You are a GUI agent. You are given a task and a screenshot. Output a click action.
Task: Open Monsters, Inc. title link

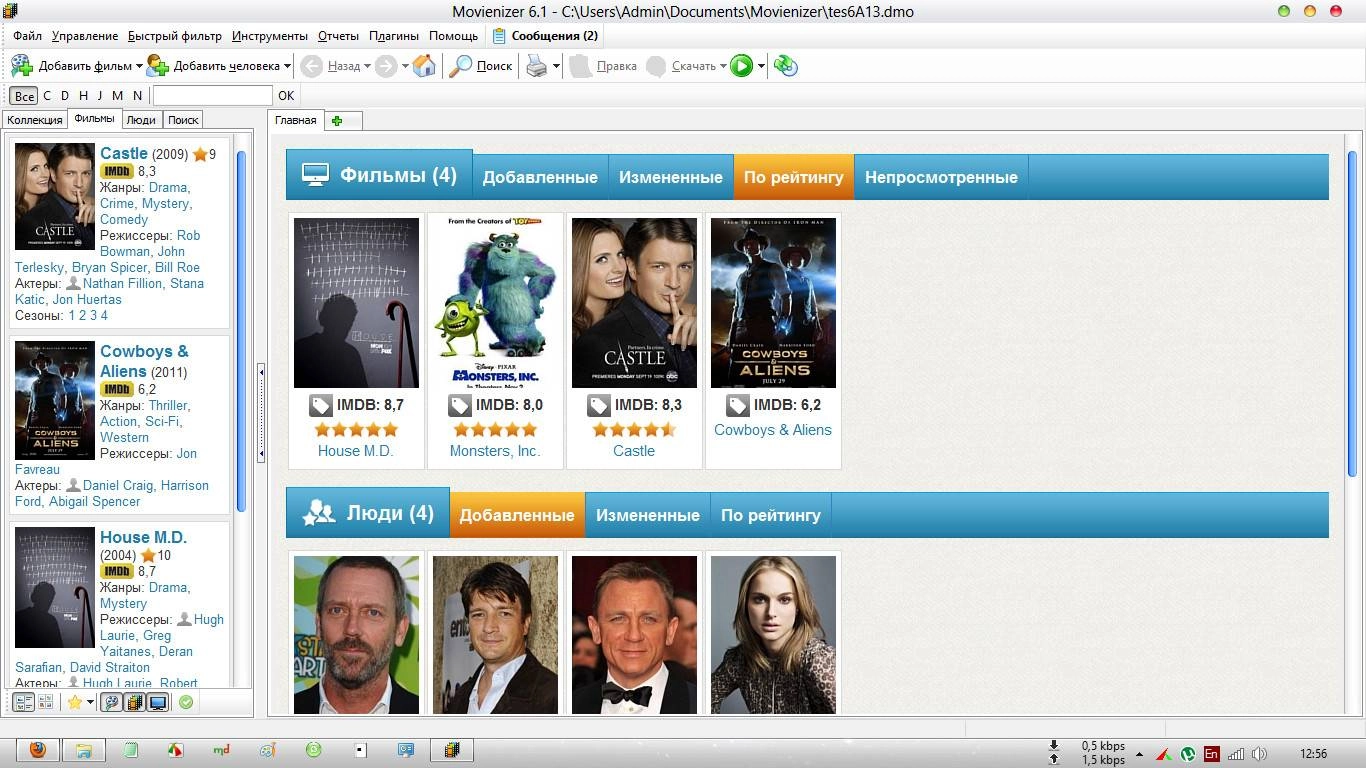pos(495,451)
